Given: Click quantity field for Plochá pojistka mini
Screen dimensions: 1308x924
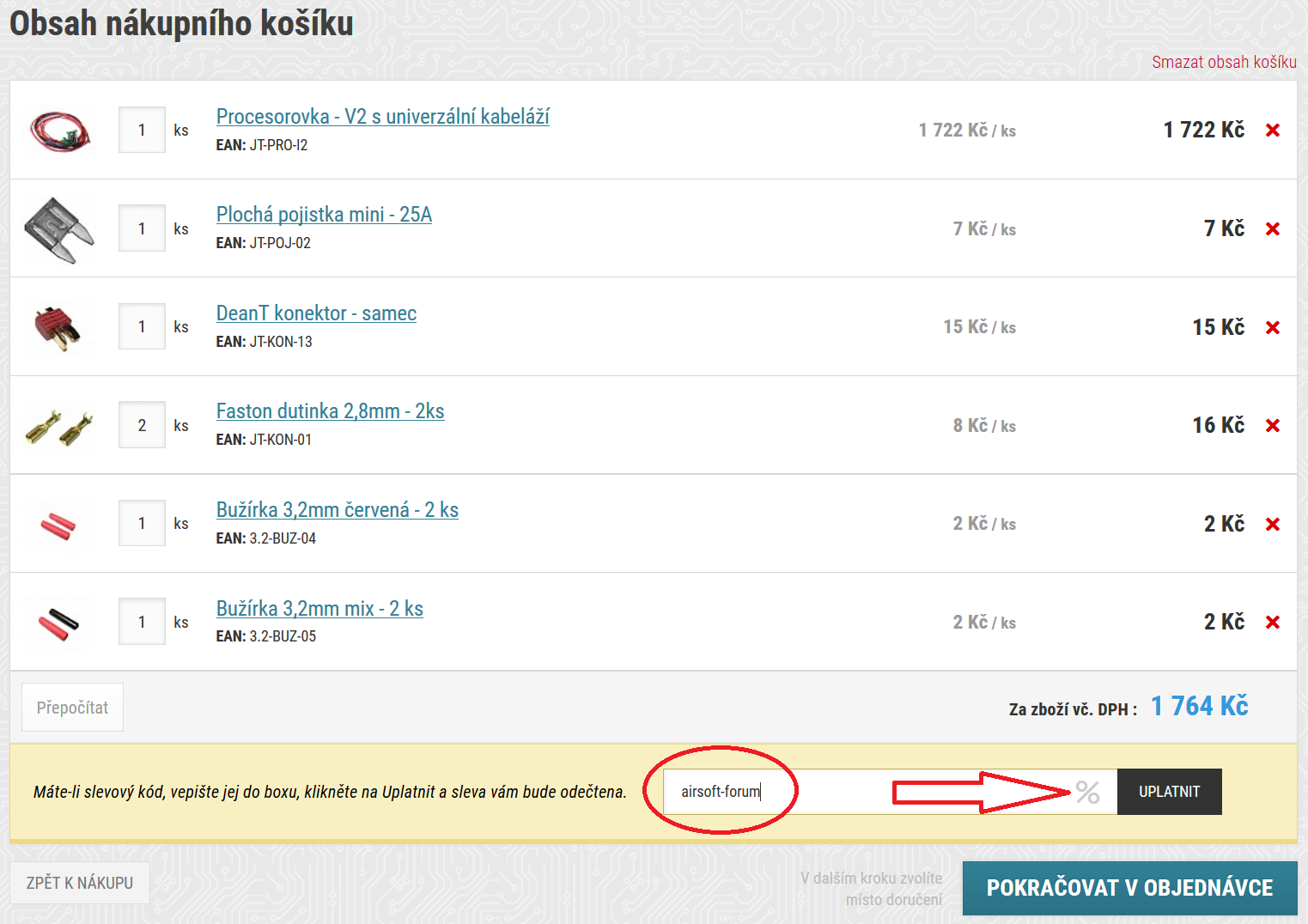Looking at the screenshot, I should 142,228.
